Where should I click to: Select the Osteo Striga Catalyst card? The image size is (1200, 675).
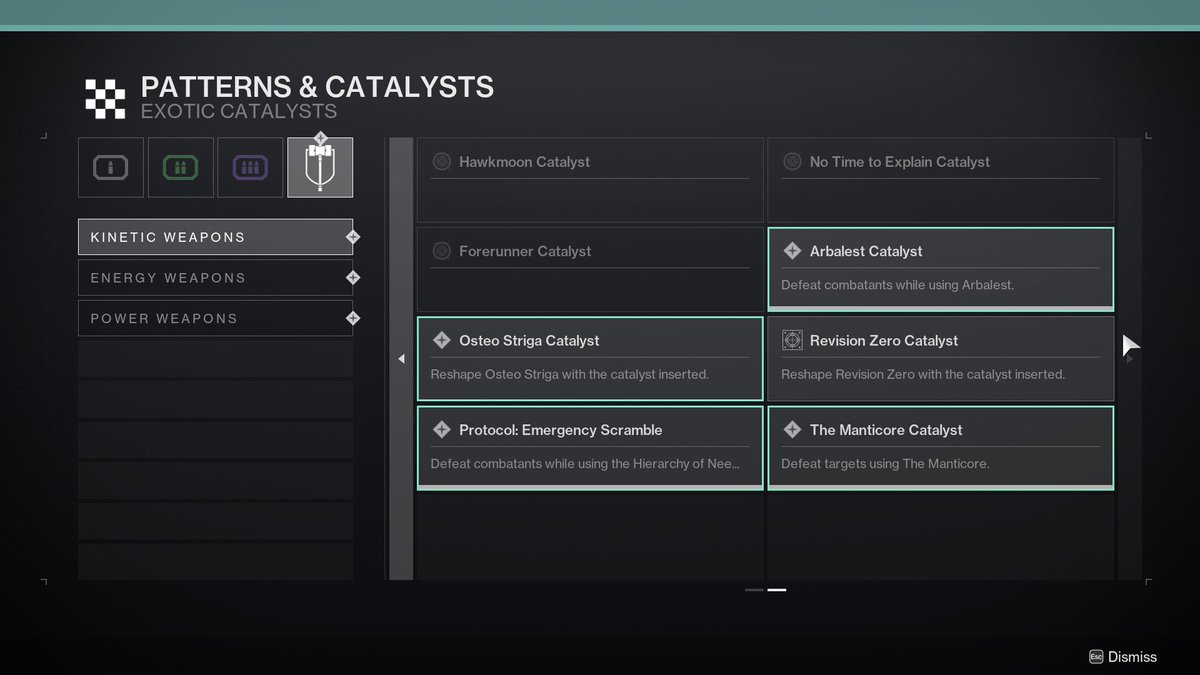590,359
